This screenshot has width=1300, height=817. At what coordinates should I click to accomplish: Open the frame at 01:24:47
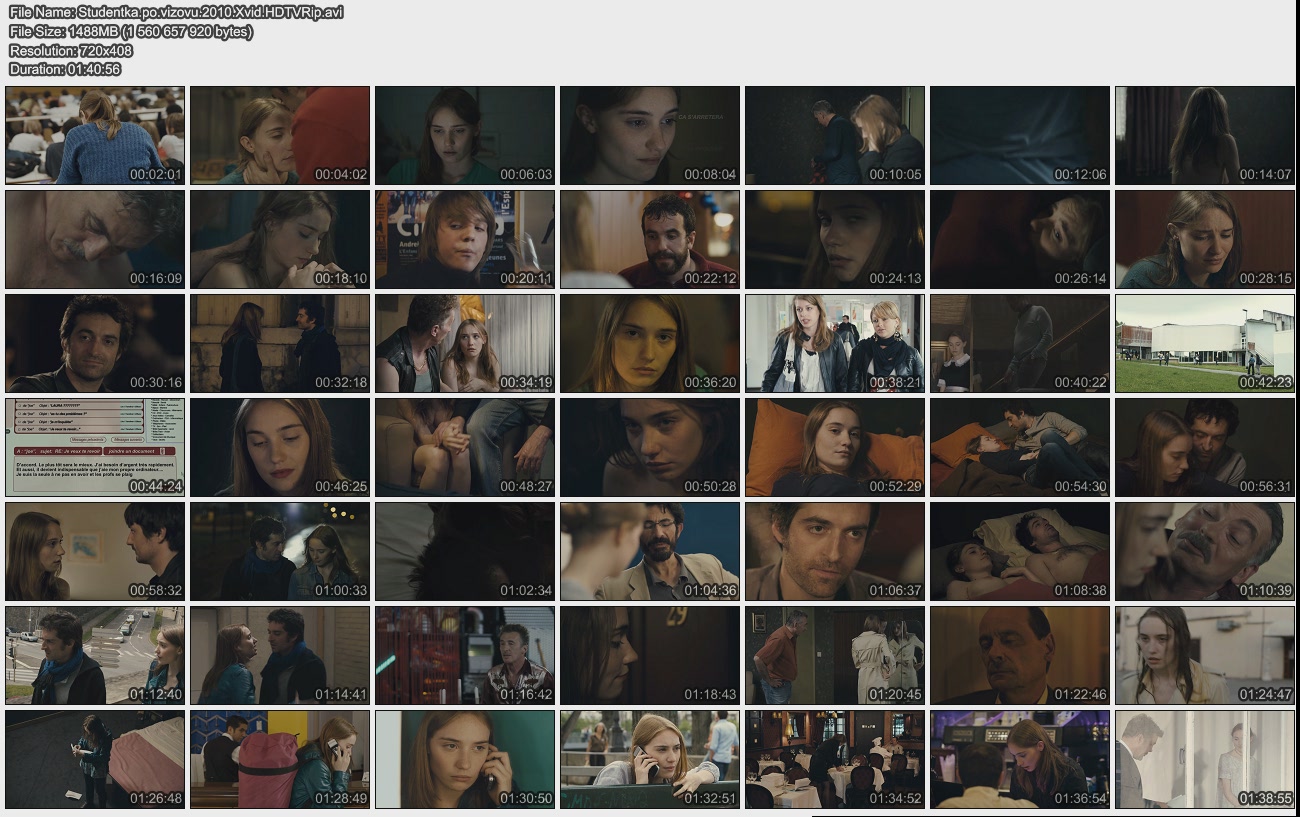tap(1205, 655)
